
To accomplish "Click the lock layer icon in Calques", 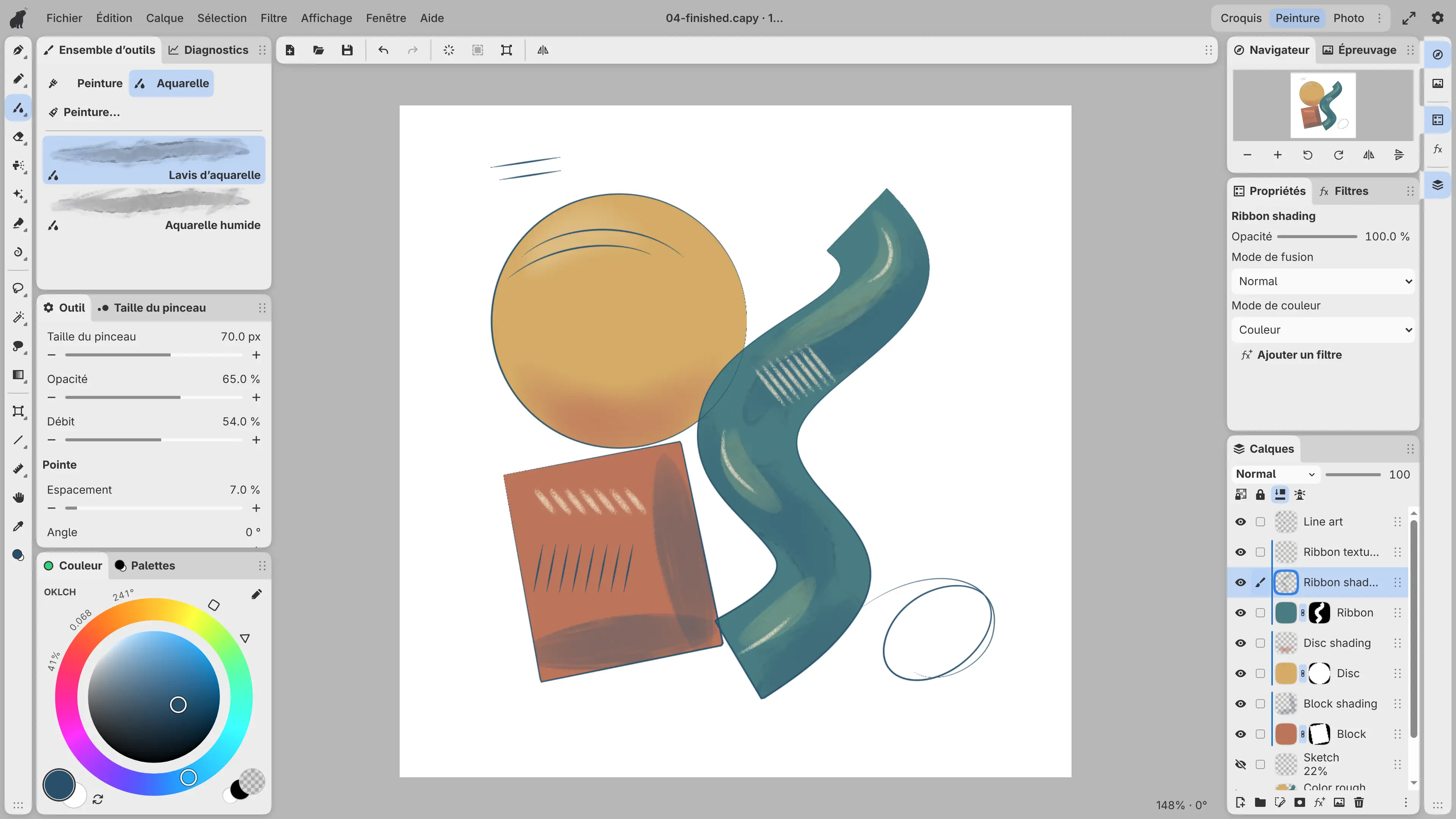I will click(x=1260, y=494).
